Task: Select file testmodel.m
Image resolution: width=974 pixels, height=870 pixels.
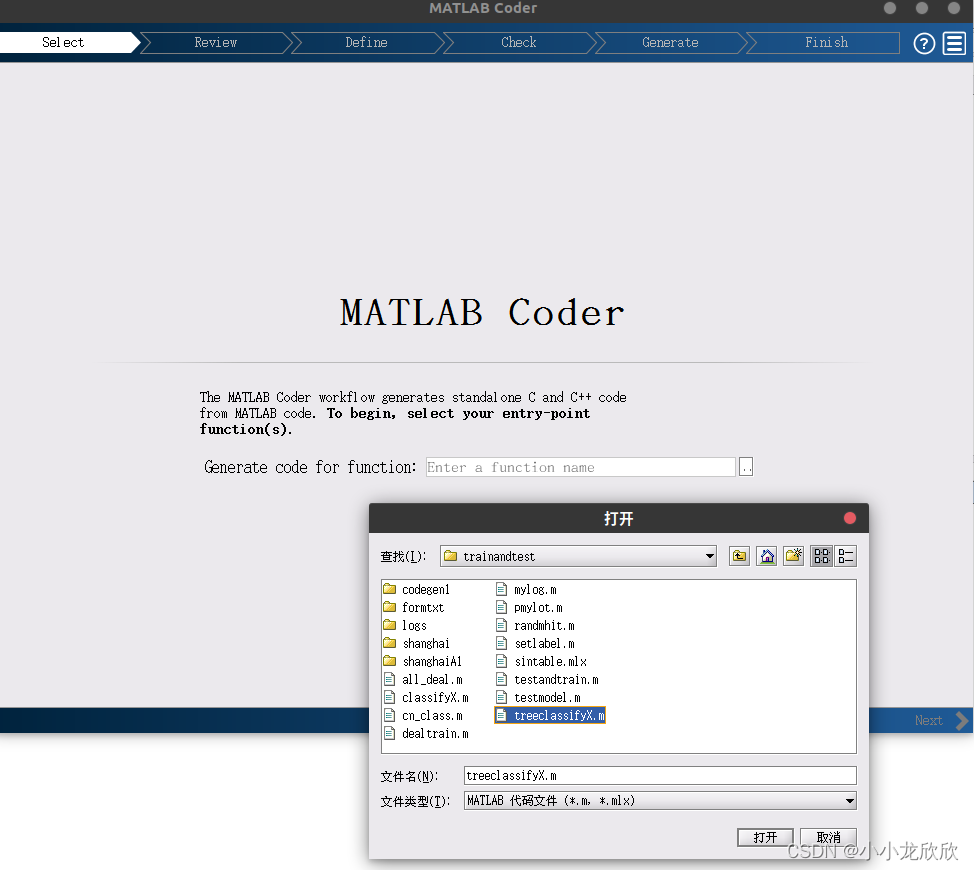Action: (539, 697)
